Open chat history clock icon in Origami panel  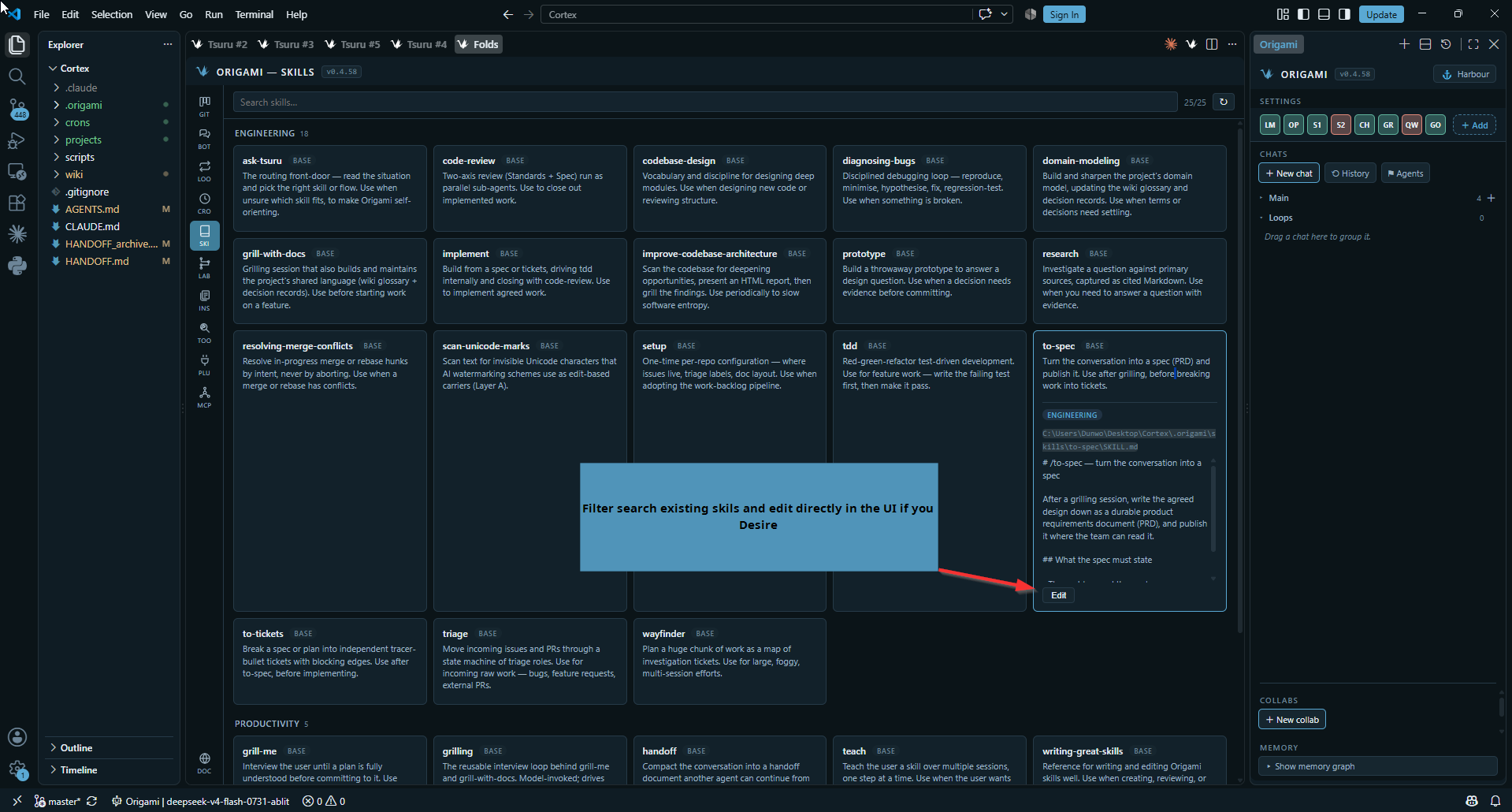point(1446,44)
